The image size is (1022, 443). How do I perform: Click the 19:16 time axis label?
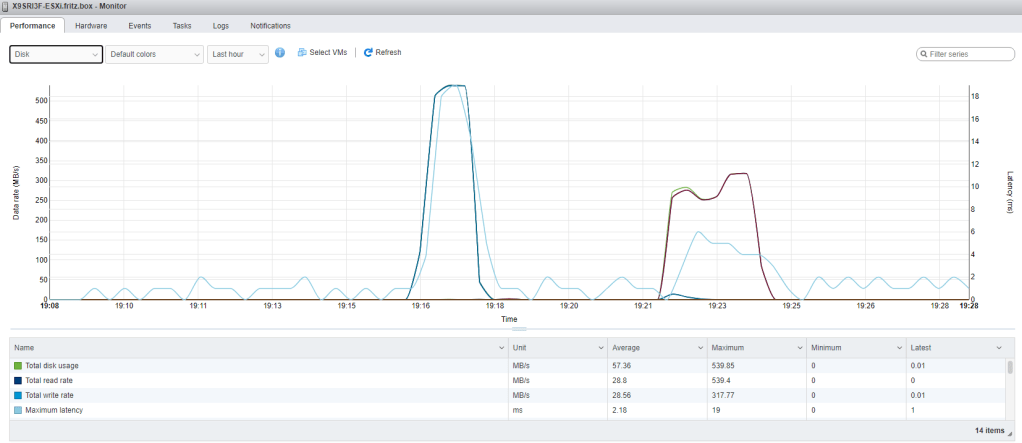pyautogui.click(x=420, y=306)
